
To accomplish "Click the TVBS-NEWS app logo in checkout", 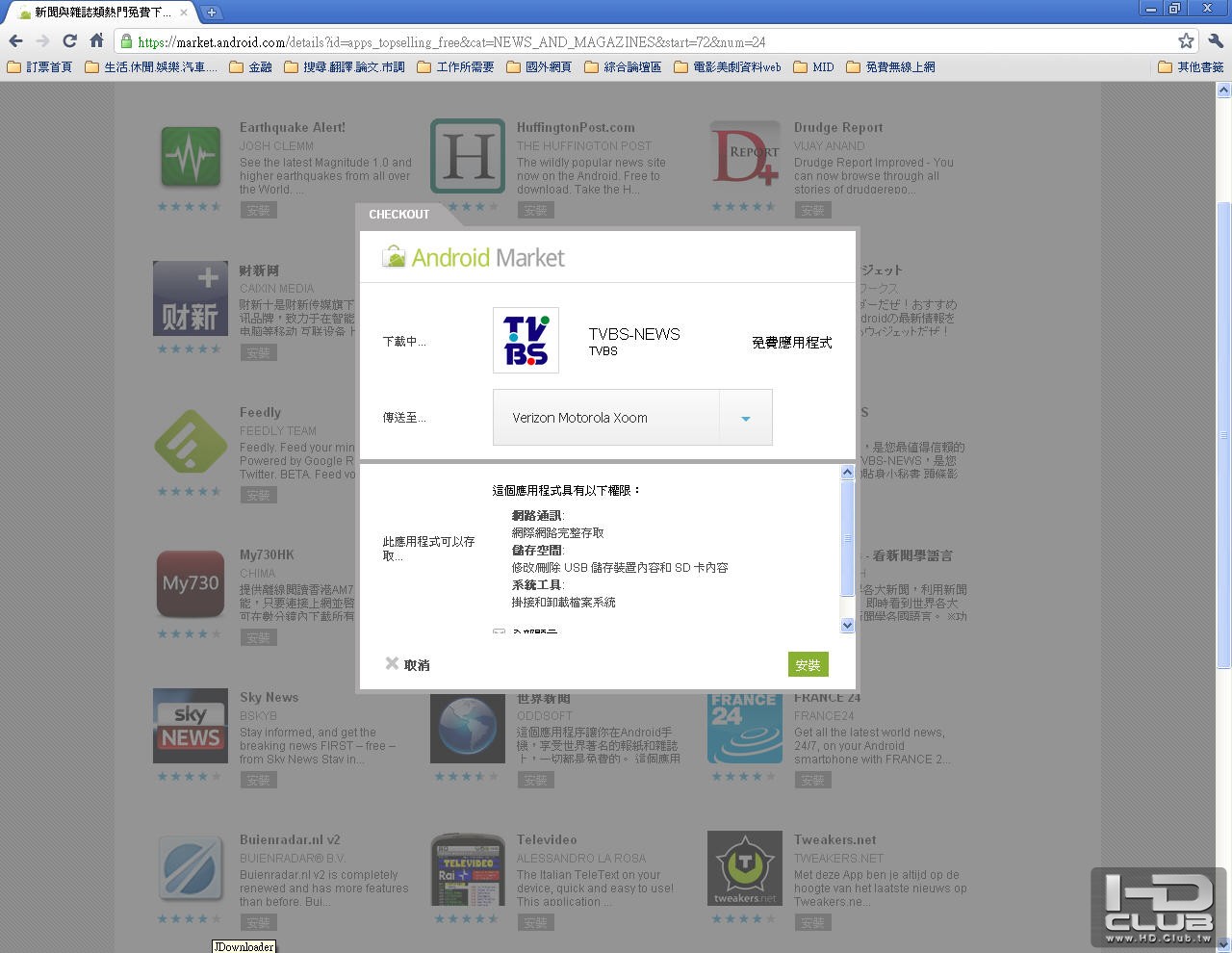I will (526, 340).
